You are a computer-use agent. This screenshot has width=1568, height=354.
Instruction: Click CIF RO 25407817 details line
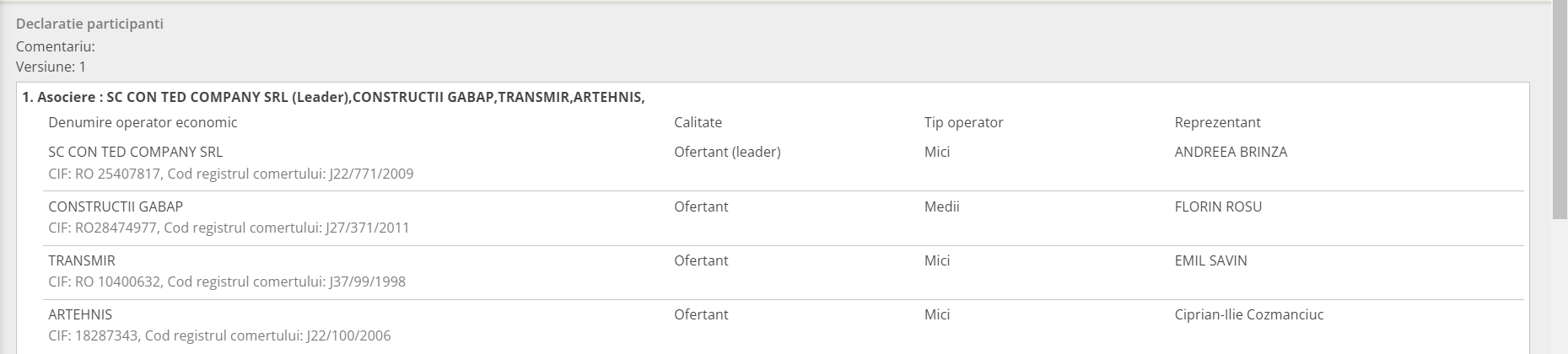coord(231,174)
